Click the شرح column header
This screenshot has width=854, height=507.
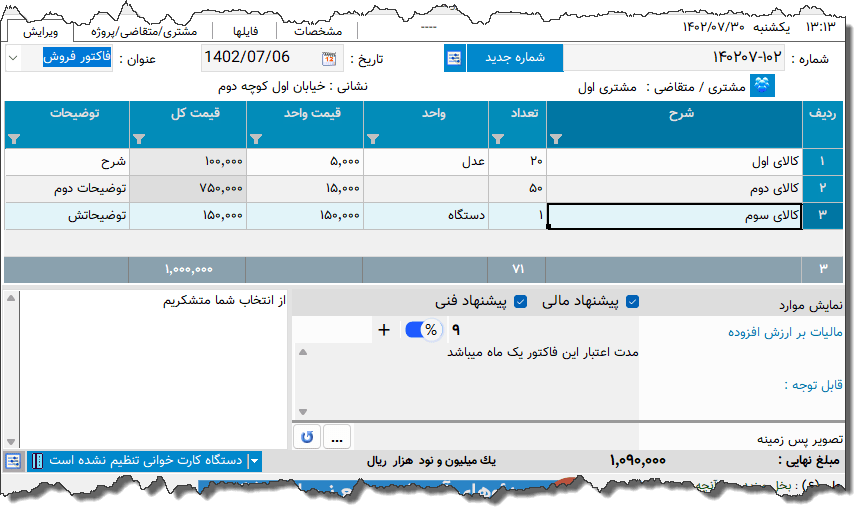[x=674, y=125]
